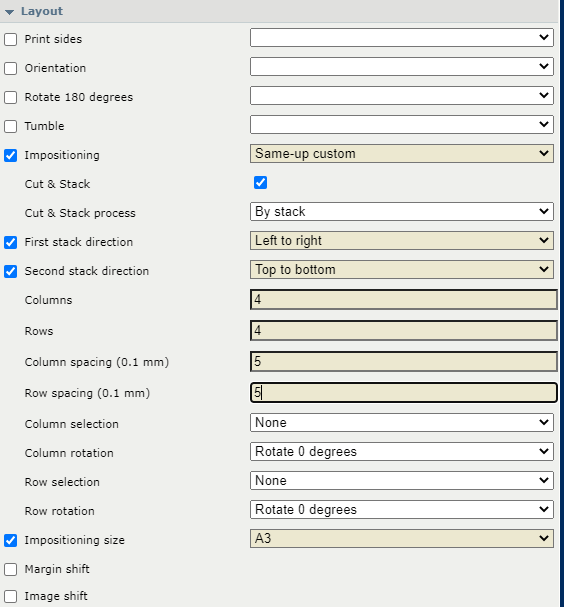Open the Second stack direction dropdown
This screenshot has width=564, height=607.
point(402,270)
